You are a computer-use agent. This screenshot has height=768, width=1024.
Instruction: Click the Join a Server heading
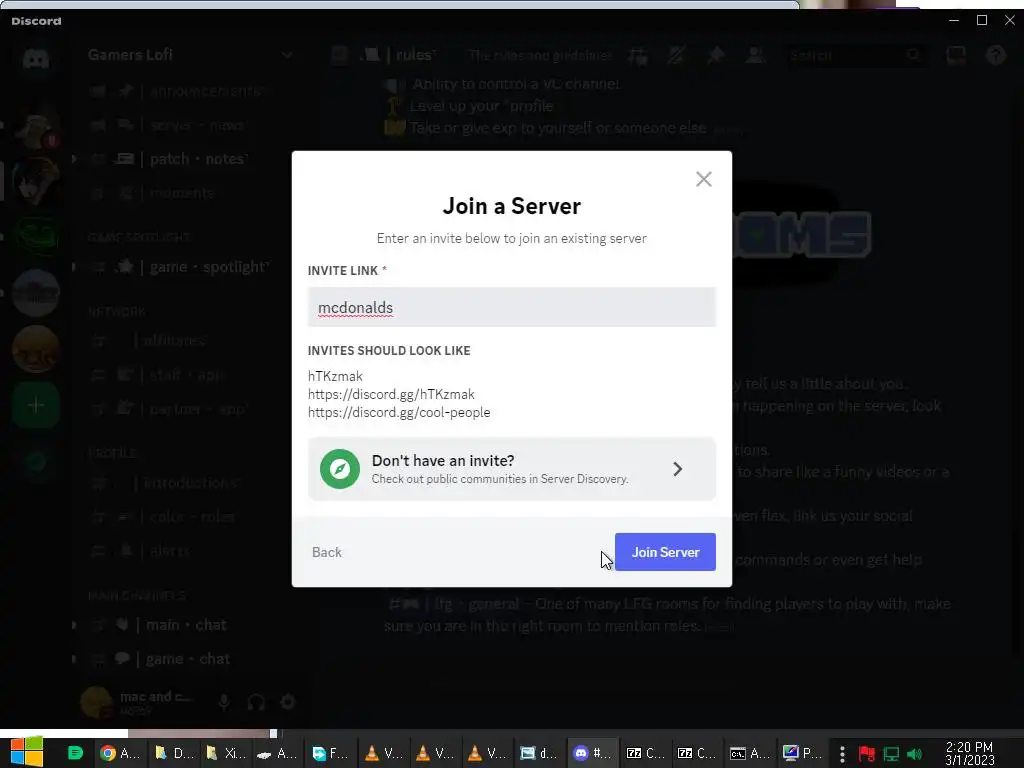[511, 206]
